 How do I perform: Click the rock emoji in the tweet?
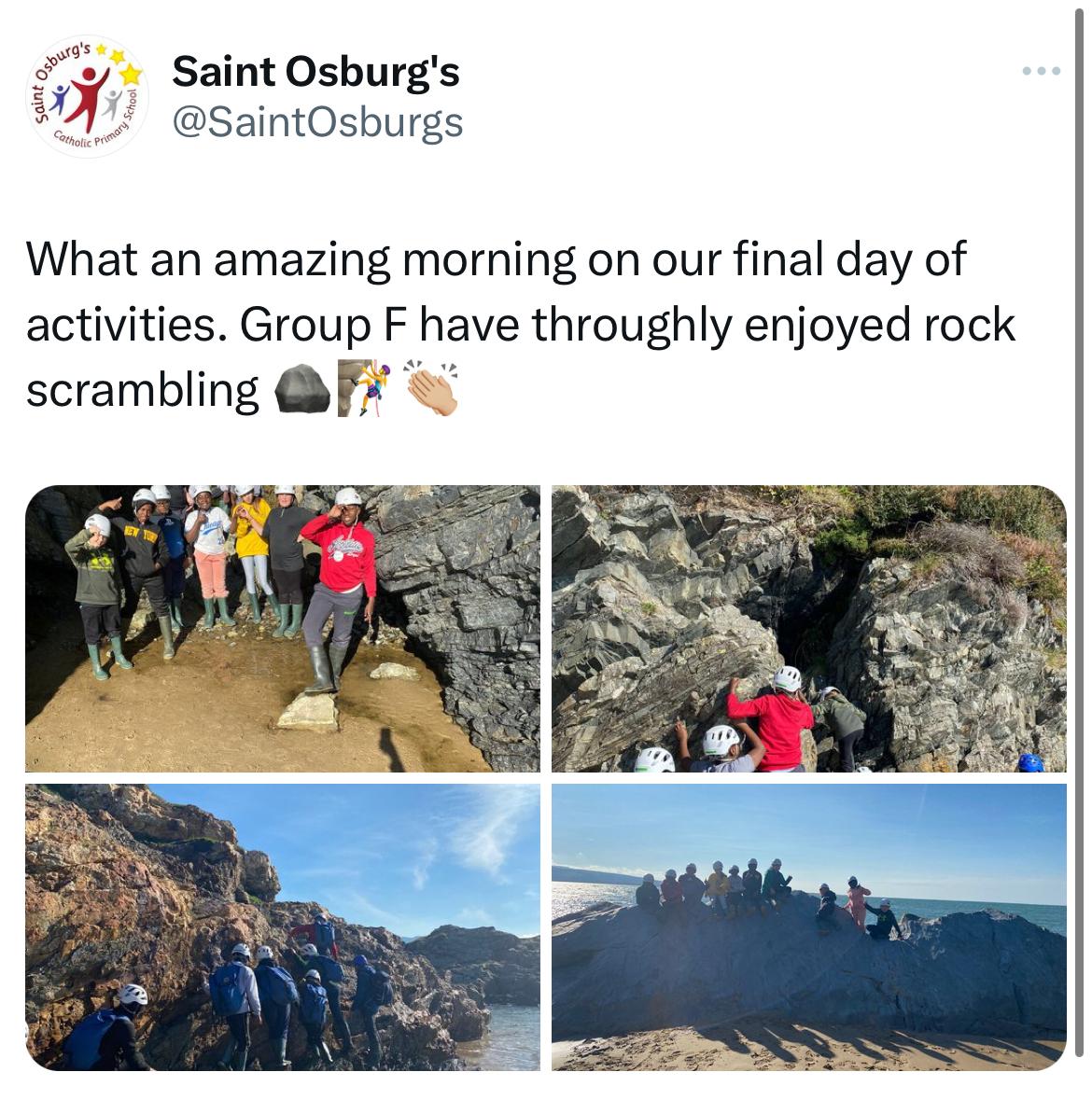(302, 389)
